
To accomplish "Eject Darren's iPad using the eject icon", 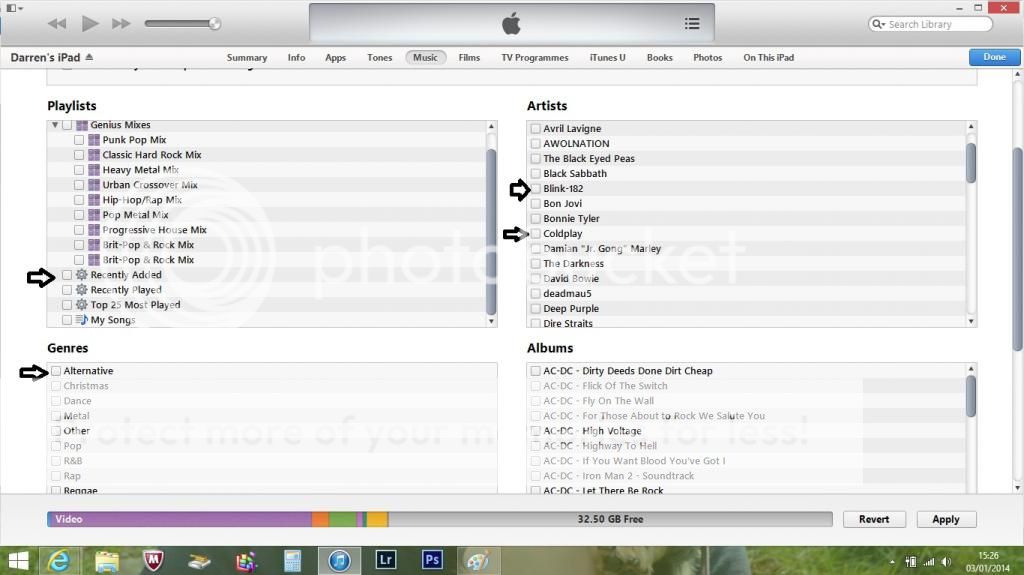I will point(89,57).
